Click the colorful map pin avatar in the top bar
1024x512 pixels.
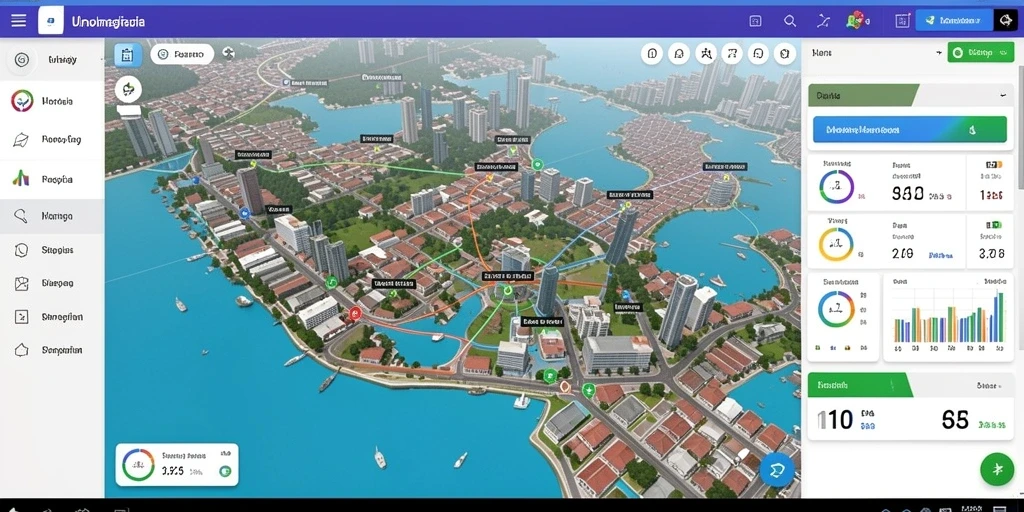tap(855, 21)
